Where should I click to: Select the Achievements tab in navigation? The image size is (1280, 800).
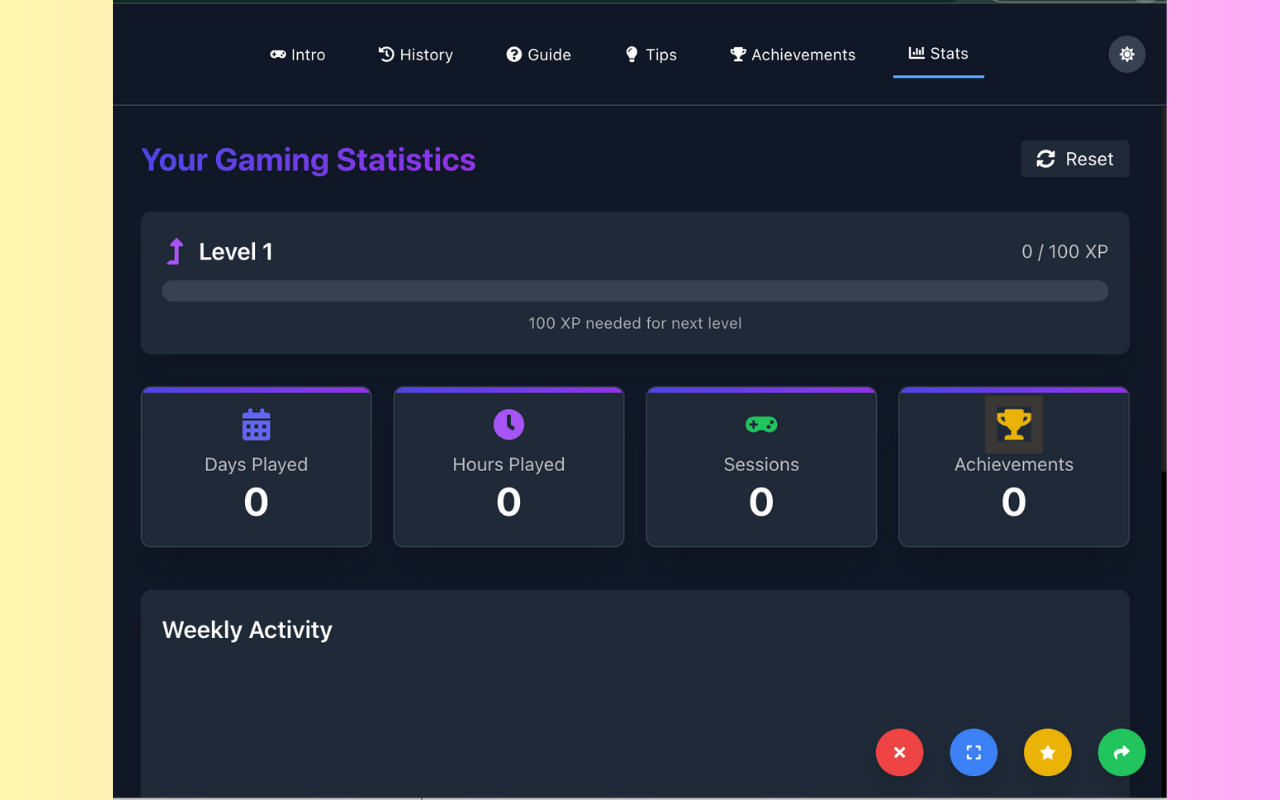792,55
